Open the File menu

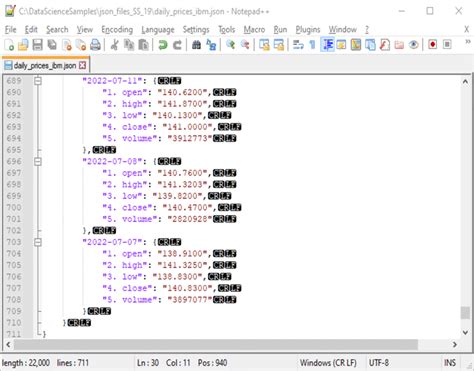tap(11, 30)
